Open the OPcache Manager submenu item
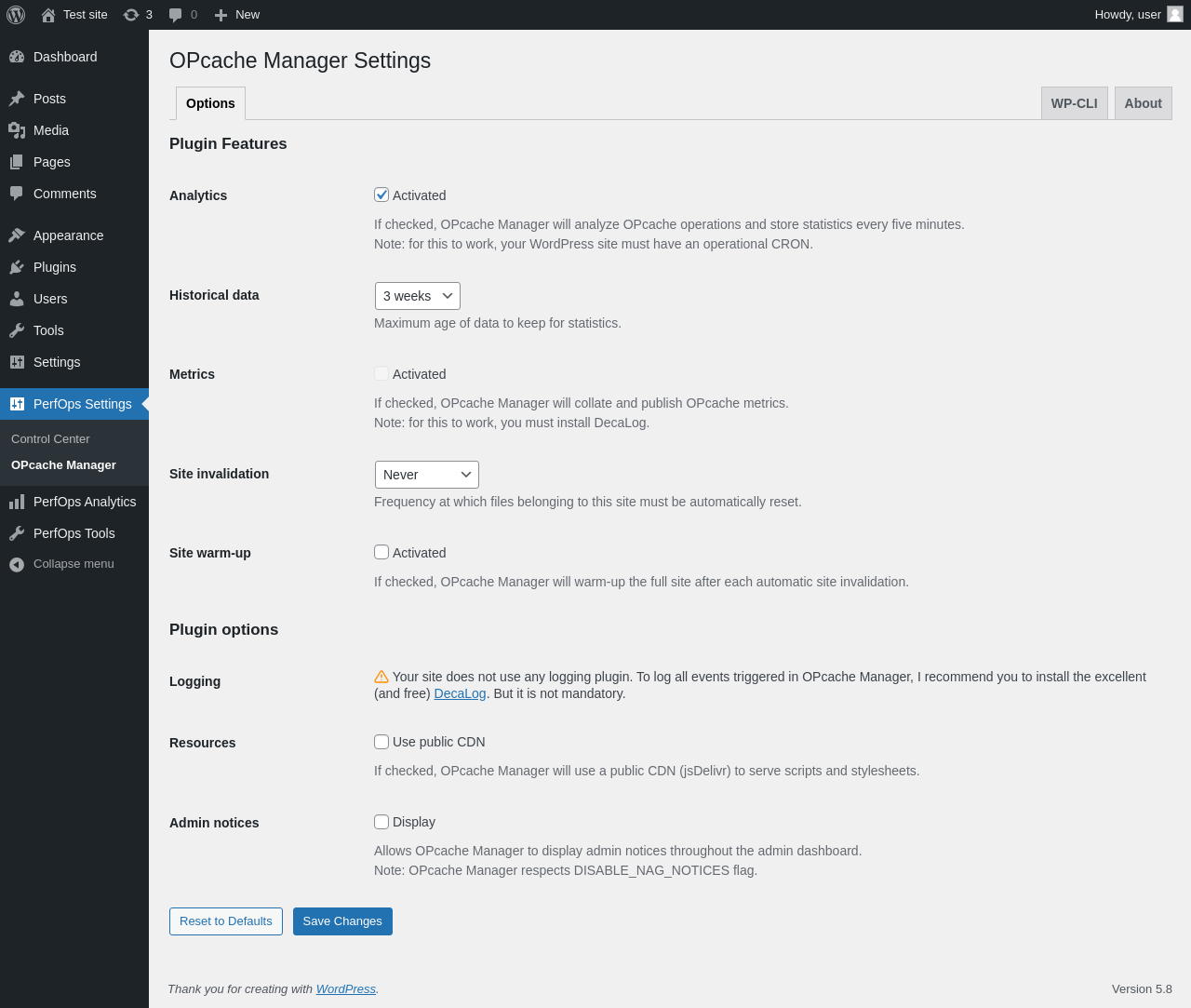 (x=63, y=465)
